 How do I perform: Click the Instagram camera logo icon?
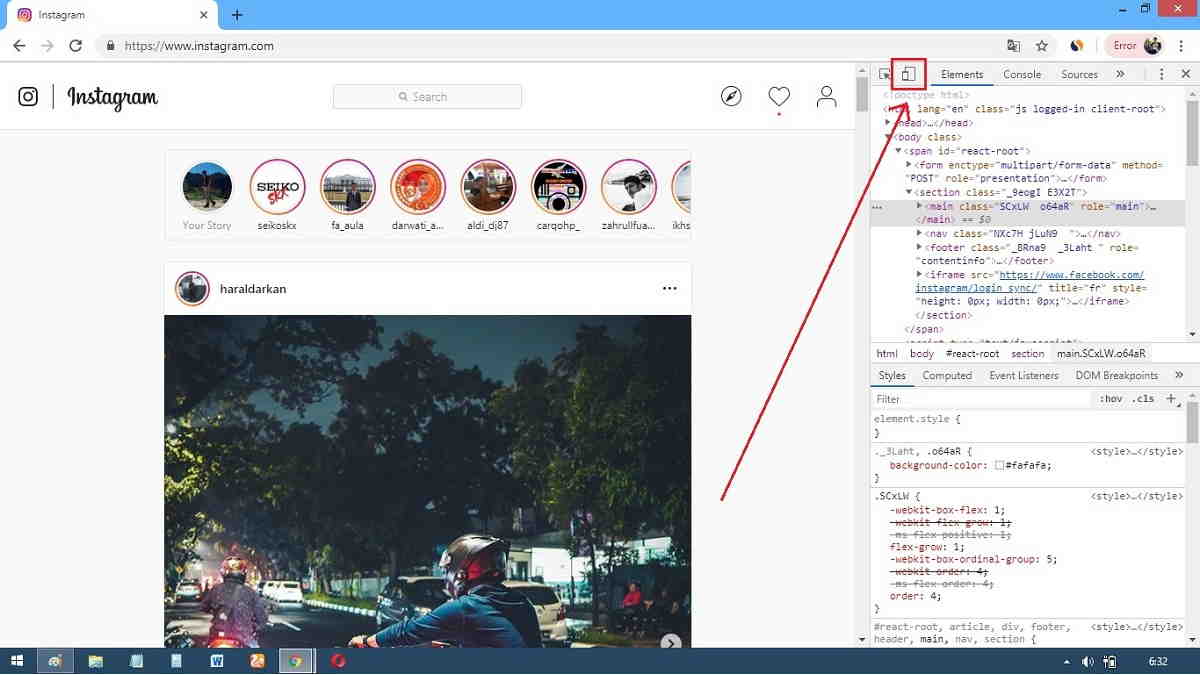29,96
